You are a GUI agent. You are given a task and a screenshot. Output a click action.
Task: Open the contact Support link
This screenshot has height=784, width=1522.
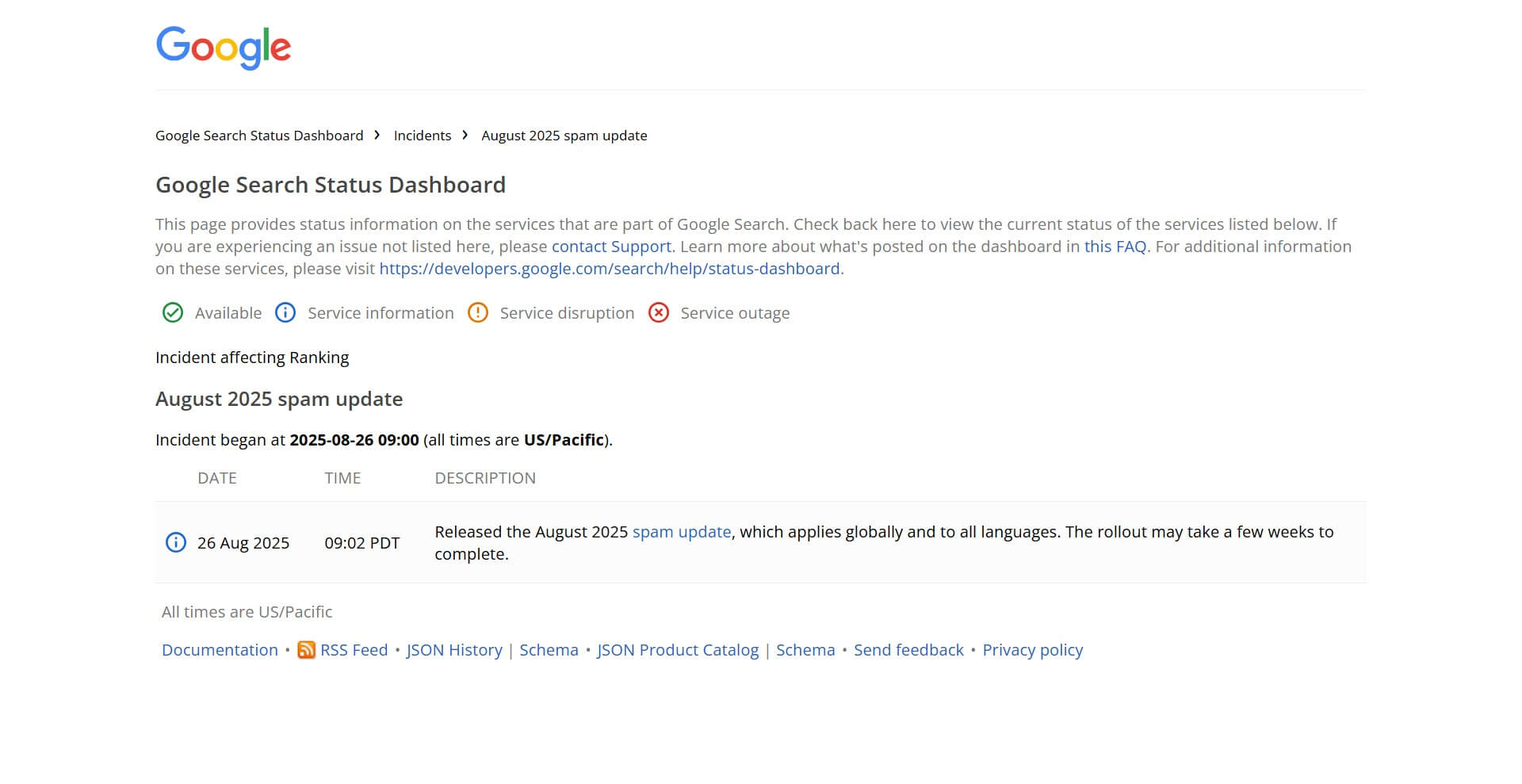point(610,247)
